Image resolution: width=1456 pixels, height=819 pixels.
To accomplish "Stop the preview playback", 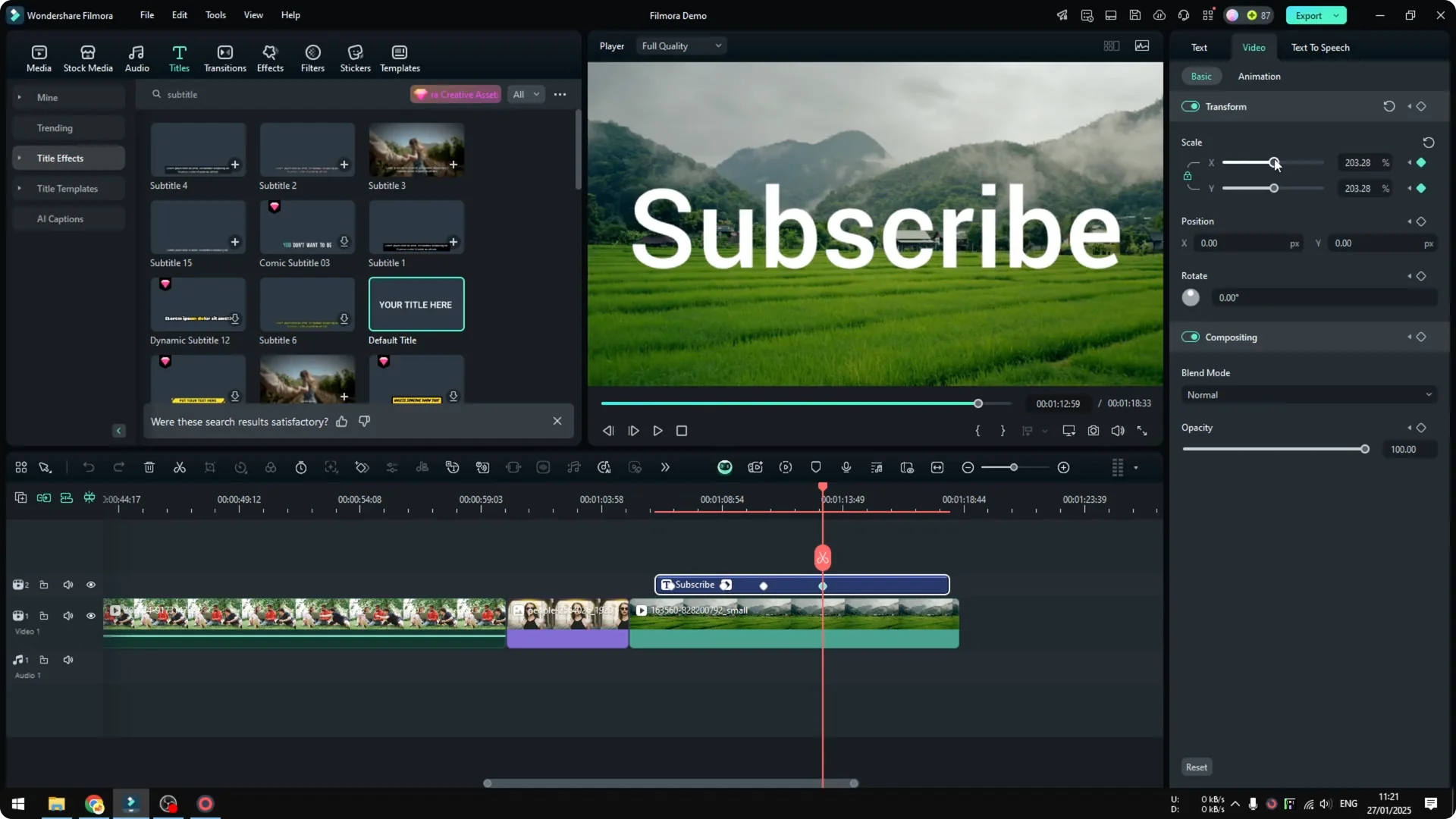I will (x=682, y=431).
